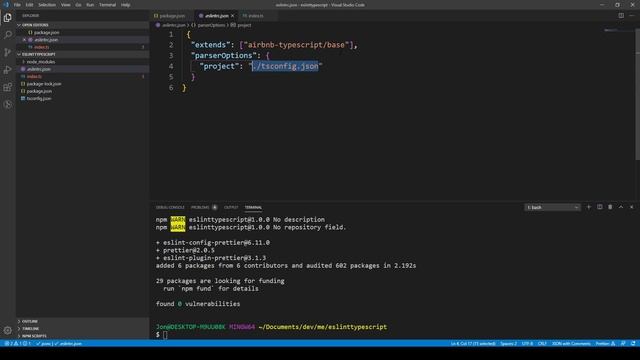Change language mode JSON with Comments
640x360 pixels.
coord(571,344)
